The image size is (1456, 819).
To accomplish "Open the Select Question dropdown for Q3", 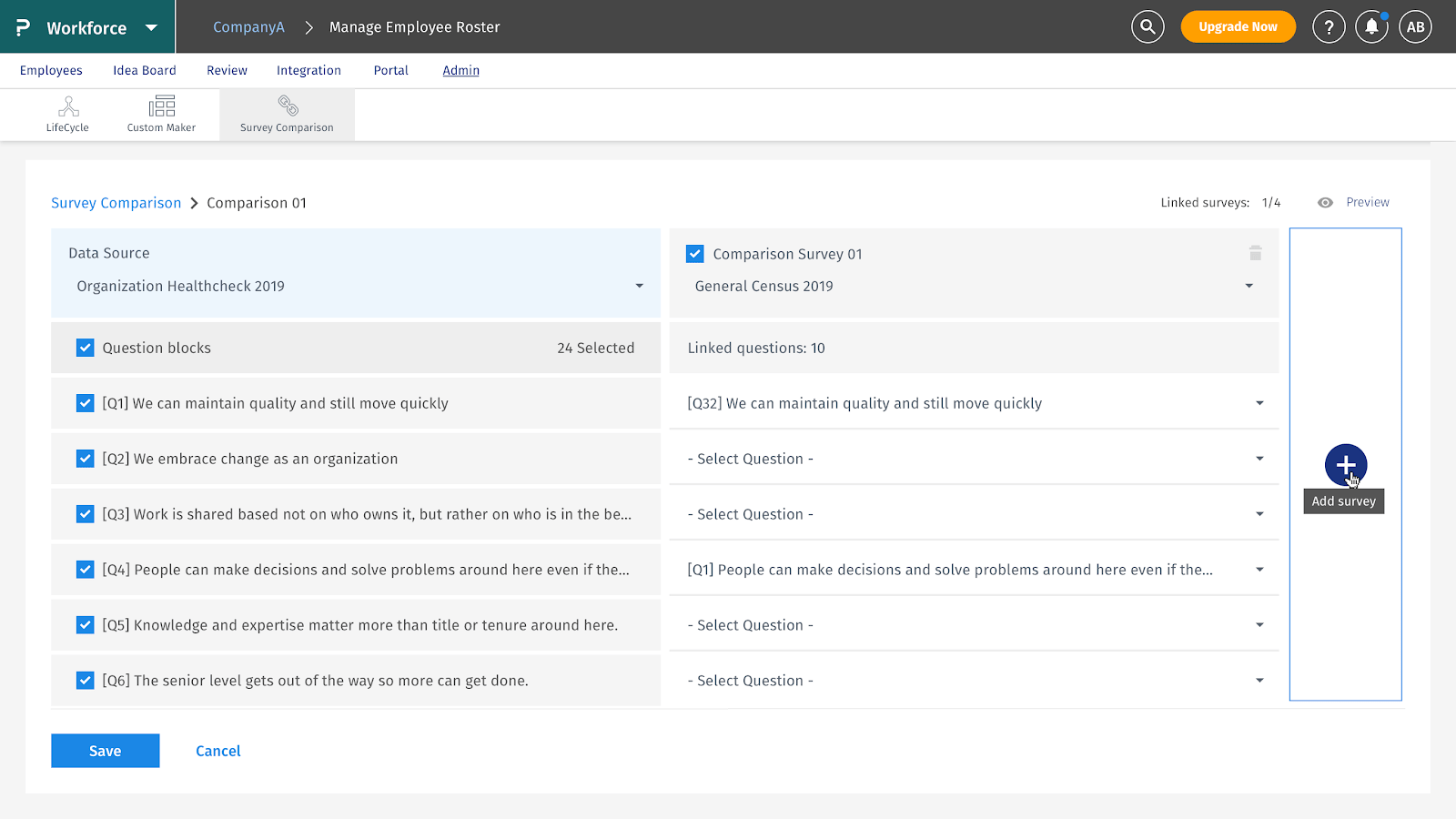I will (1259, 514).
